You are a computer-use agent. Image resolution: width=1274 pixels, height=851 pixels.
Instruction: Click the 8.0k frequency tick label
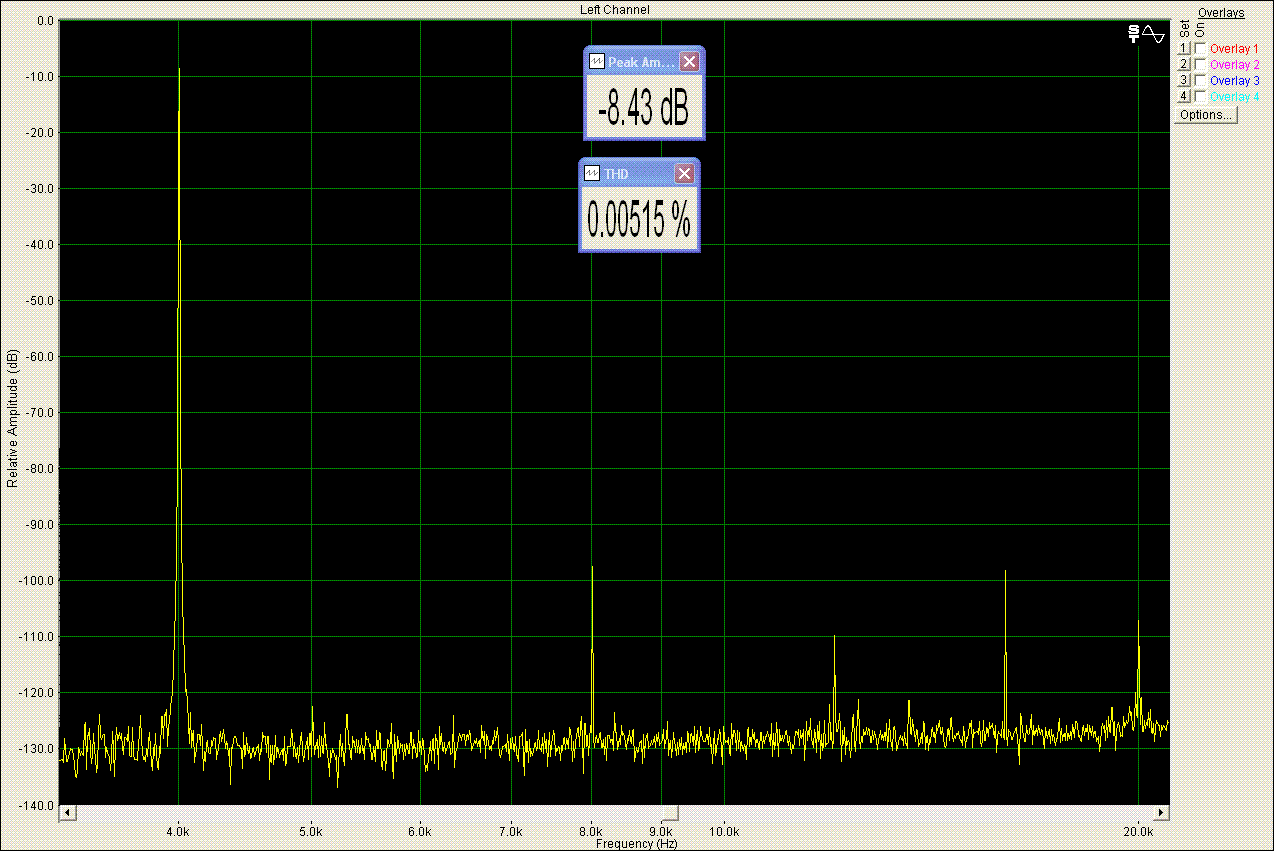coord(592,831)
